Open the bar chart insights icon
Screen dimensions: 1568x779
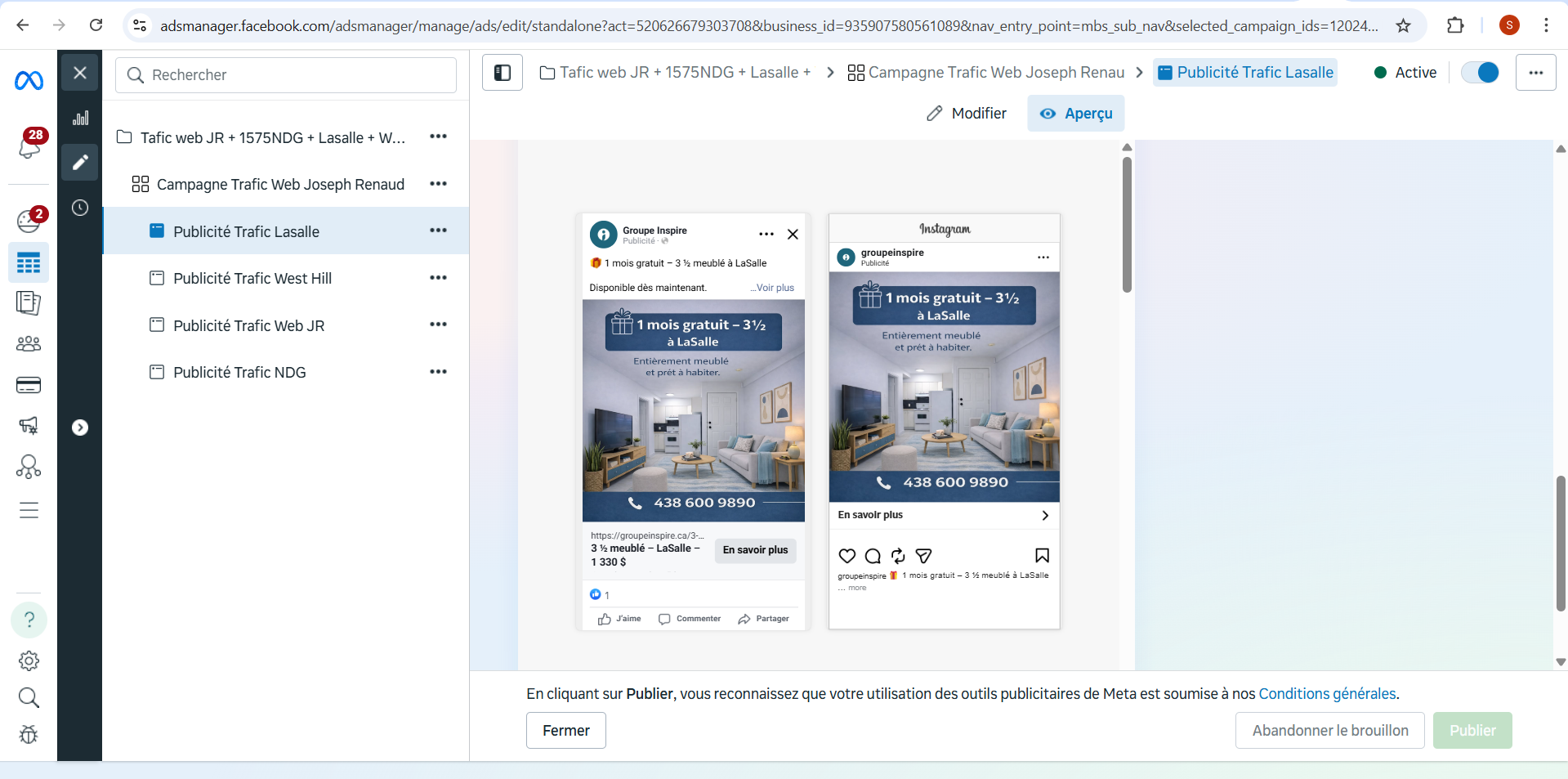click(80, 119)
